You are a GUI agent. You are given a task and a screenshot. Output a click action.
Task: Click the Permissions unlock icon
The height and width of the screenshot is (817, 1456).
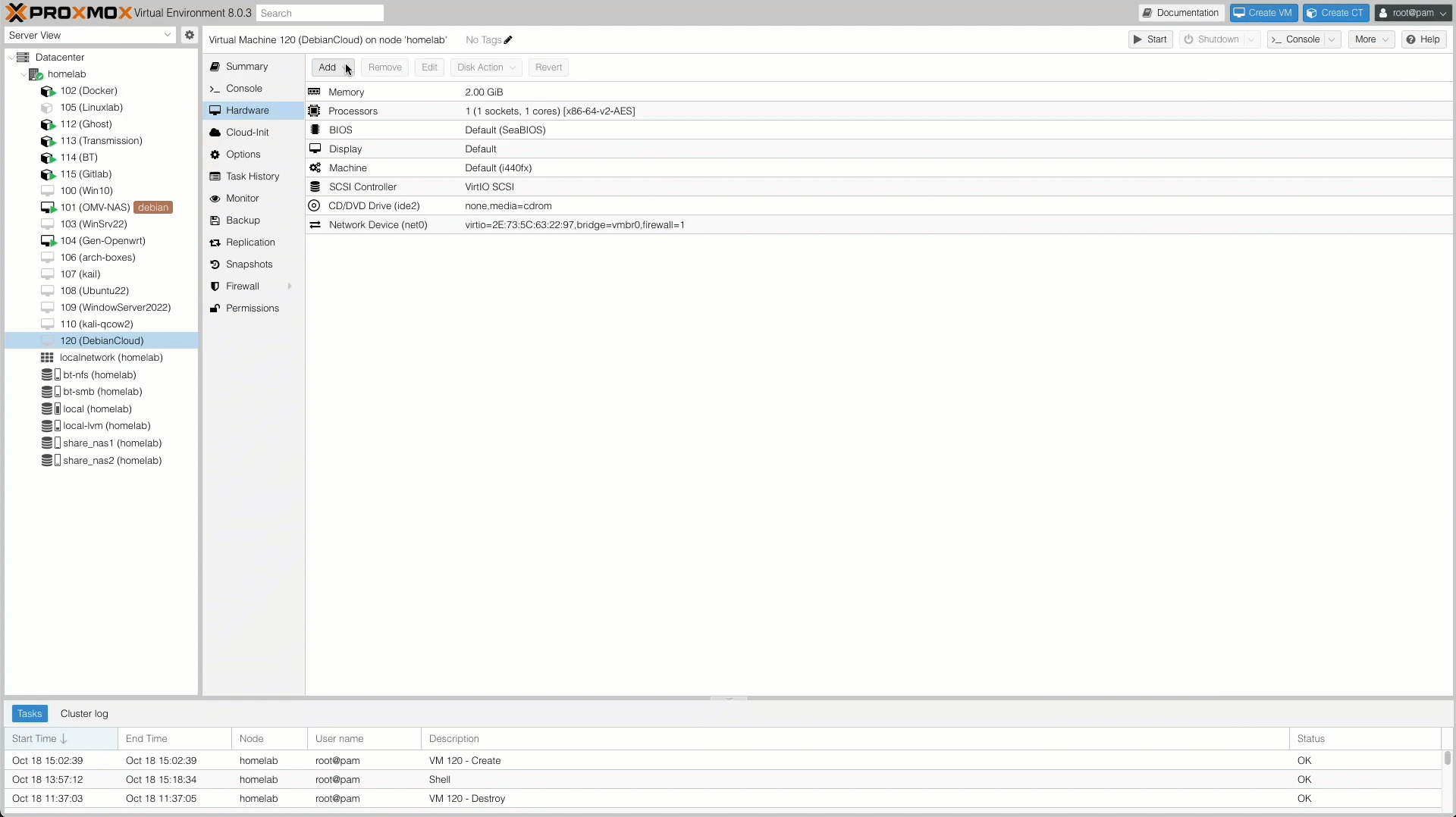tap(215, 308)
